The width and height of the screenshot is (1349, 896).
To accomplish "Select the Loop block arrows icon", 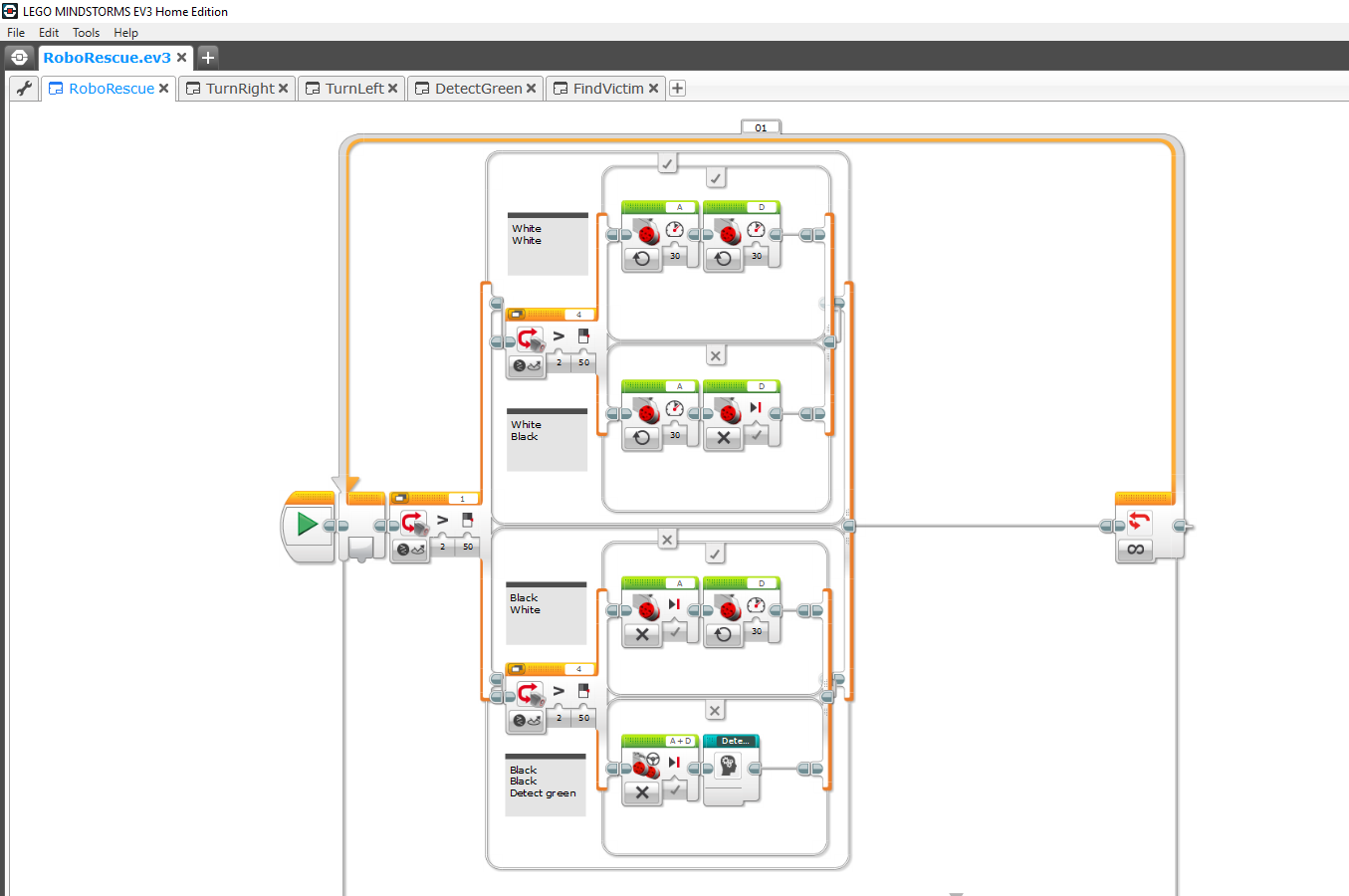I will (1139, 521).
